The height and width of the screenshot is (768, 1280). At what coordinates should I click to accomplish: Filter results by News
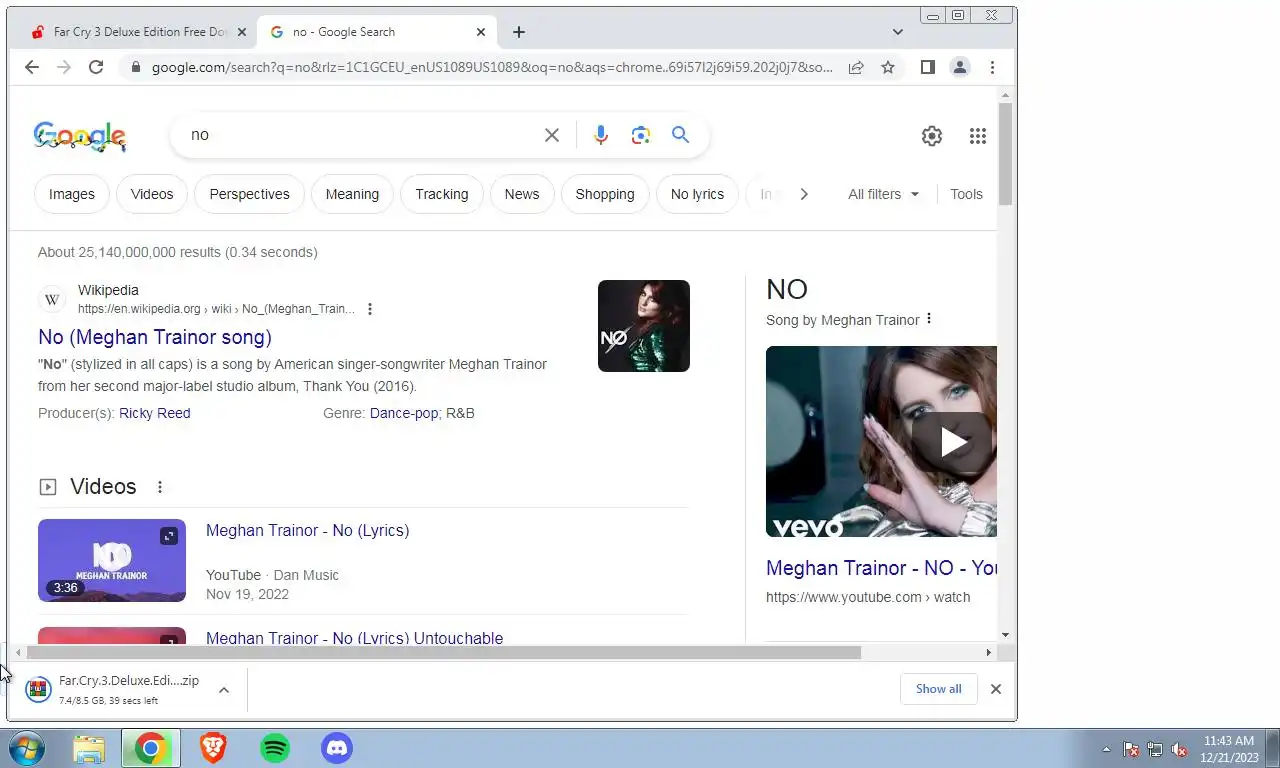pyautogui.click(x=522, y=194)
